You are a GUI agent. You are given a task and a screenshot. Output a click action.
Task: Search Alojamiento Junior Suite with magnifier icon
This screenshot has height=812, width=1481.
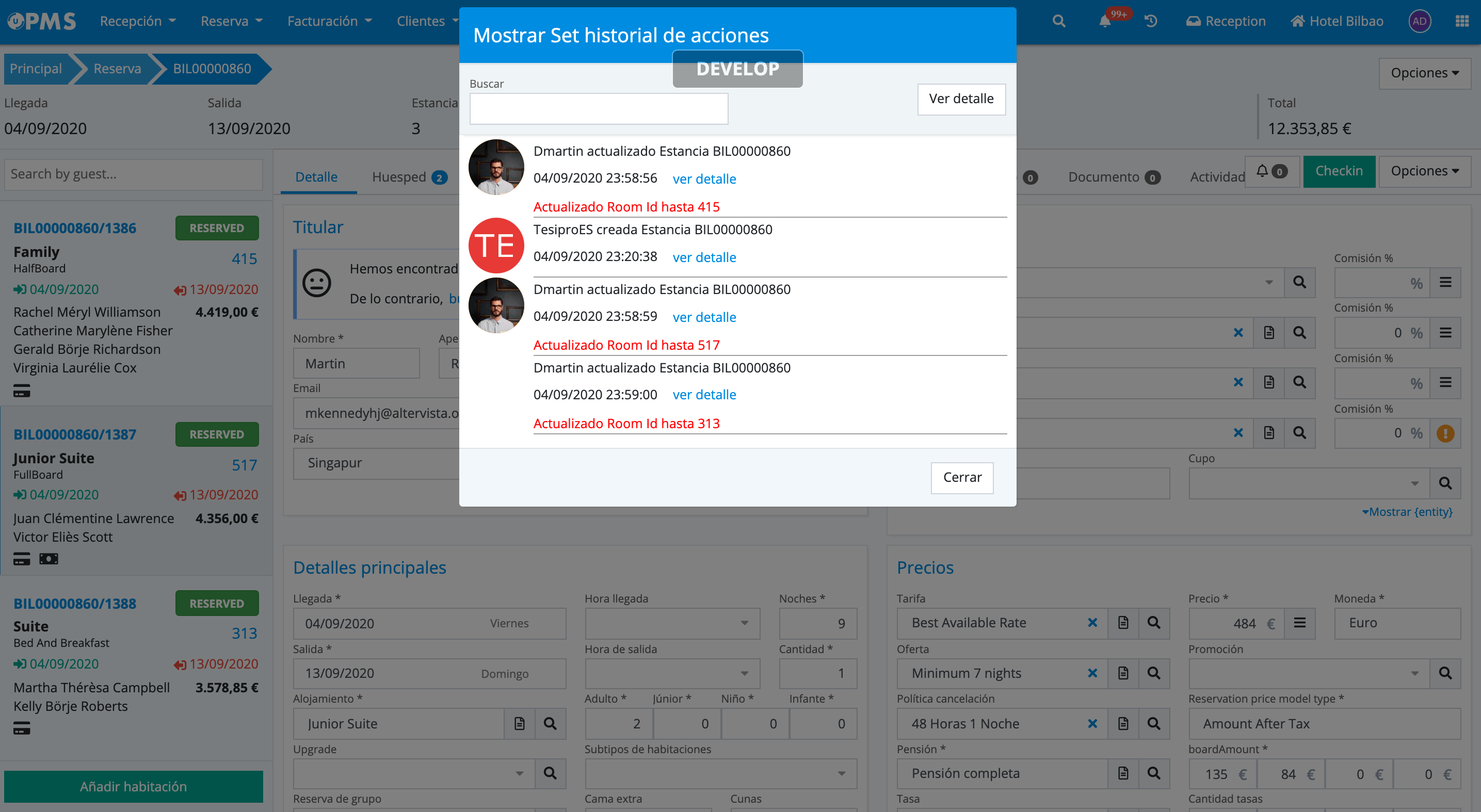(550, 723)
